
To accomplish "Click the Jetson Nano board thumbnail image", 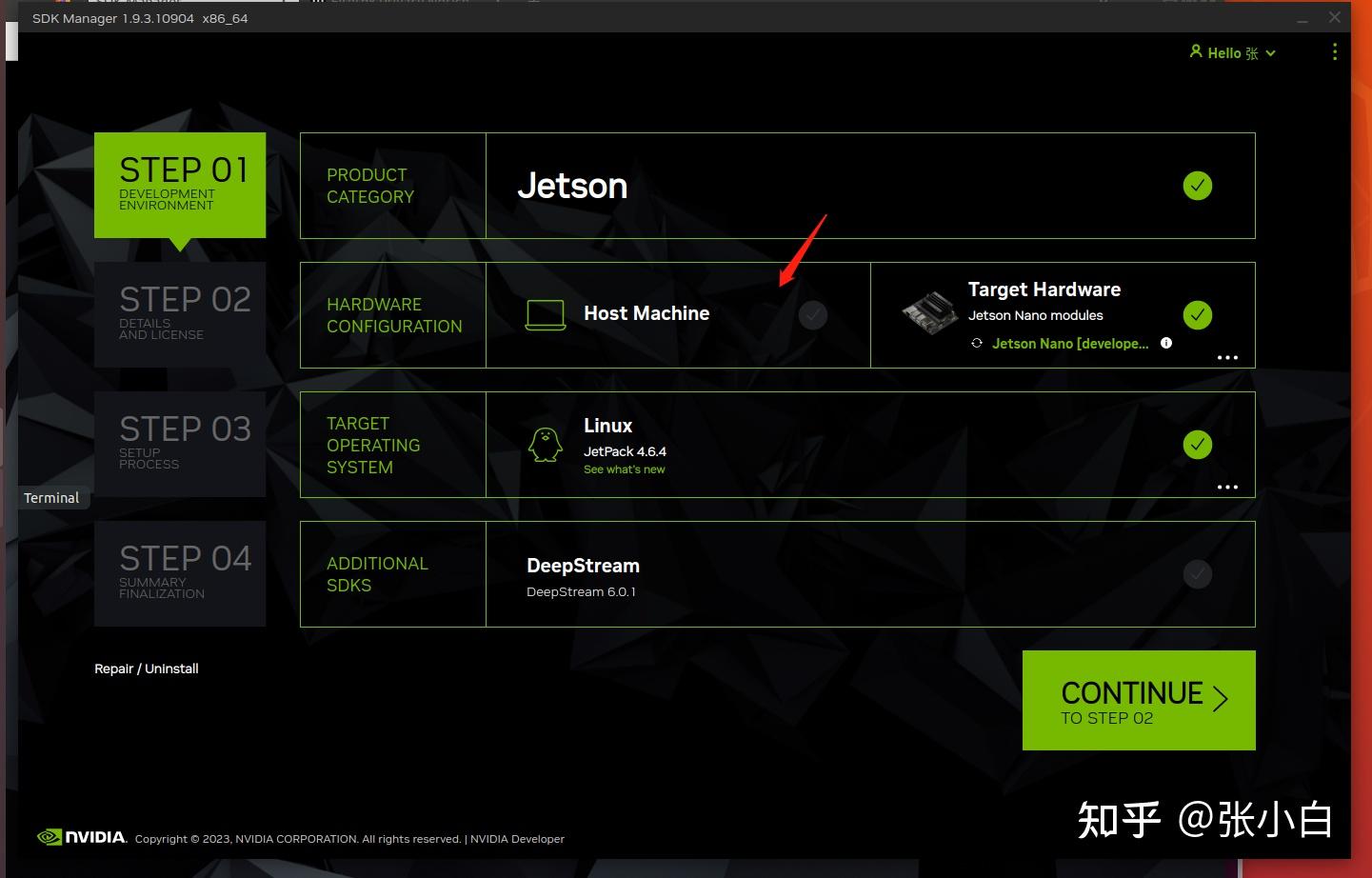I will point(928,309).
